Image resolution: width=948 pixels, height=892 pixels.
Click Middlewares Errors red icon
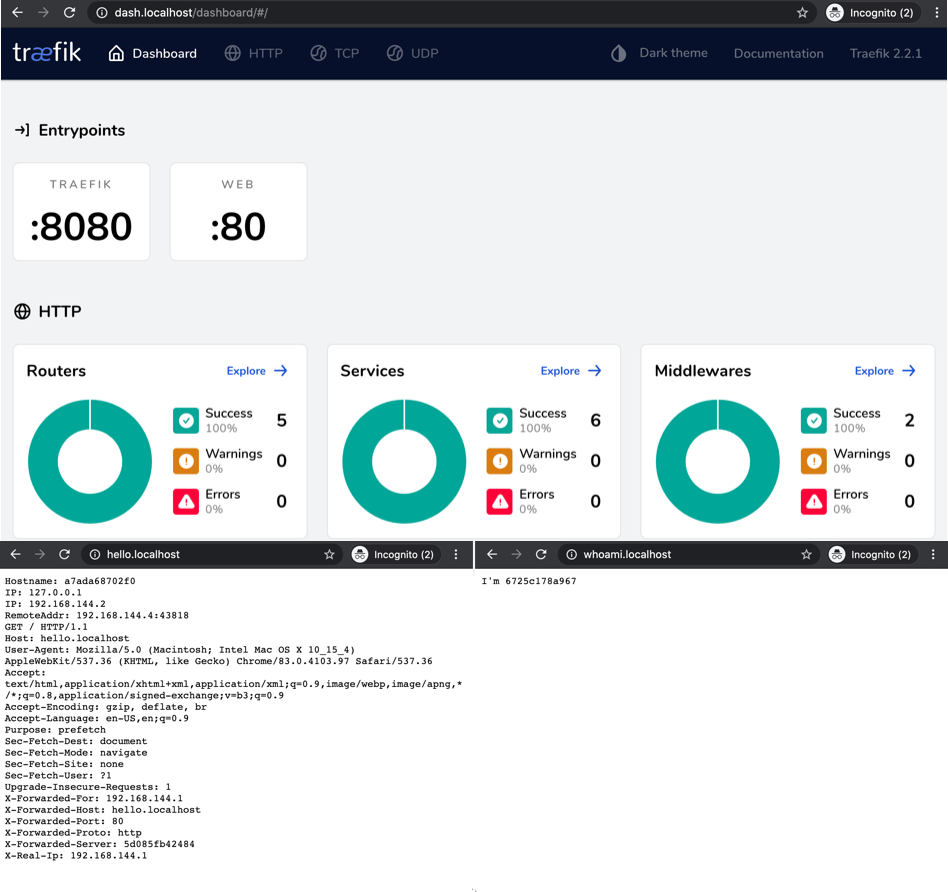pyautogui.click(x=814, y=501)
